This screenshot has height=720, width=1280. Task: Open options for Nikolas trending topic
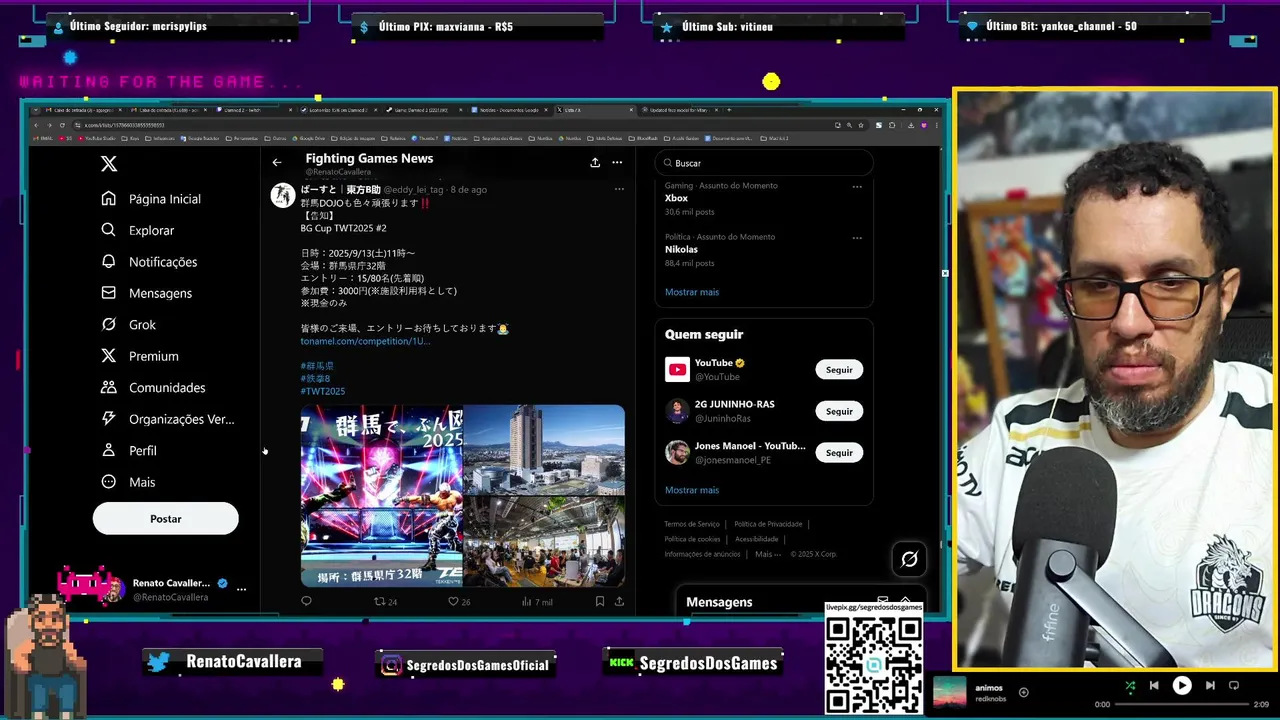pos(857,237)
